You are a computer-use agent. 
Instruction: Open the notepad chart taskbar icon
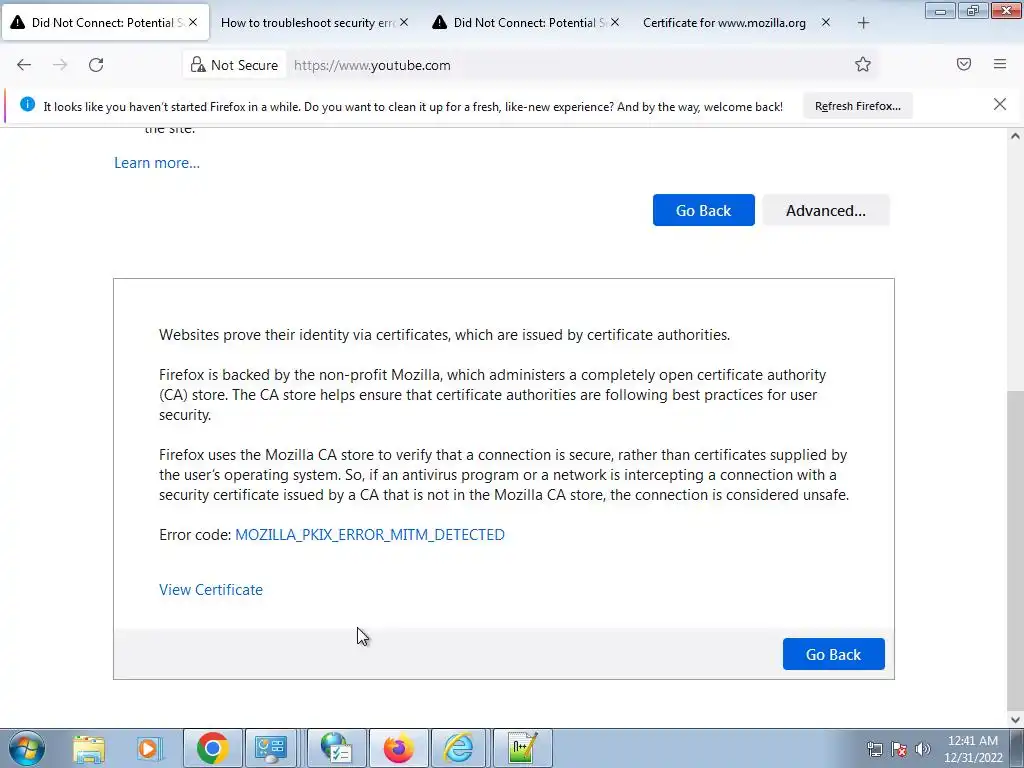click(x=522, y=748)
